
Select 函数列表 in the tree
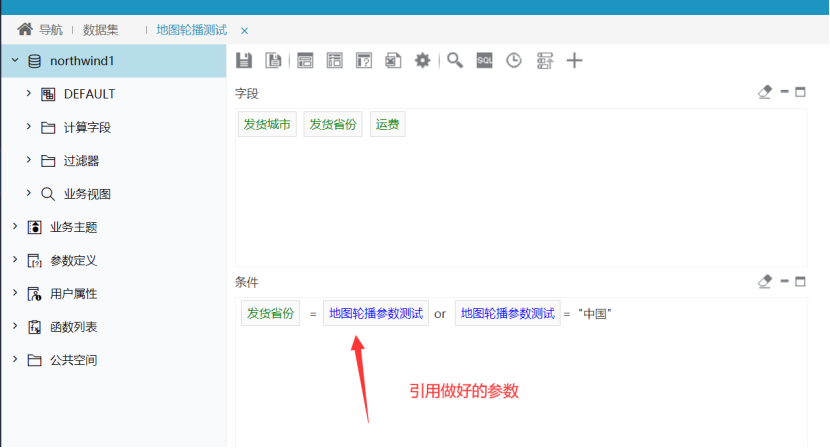(x=74, y=327)
